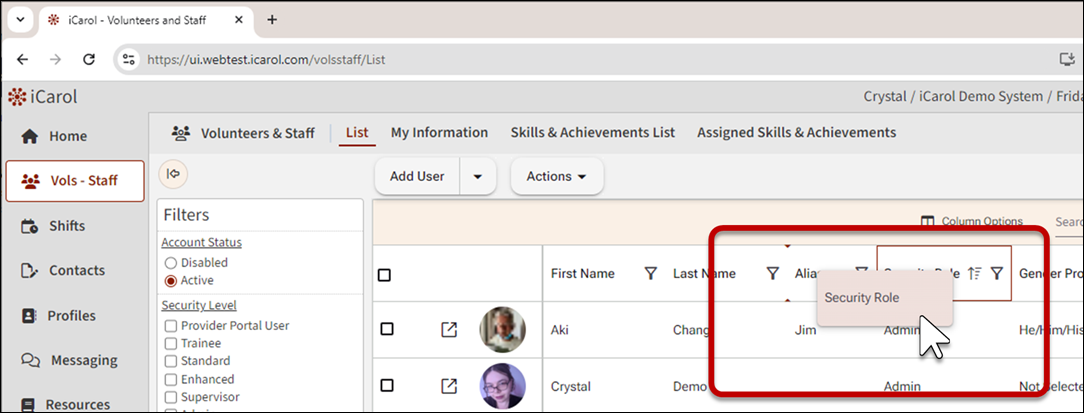Select the Disabled account status radio button
The image size is (1084, 413).
pos(170,263)
